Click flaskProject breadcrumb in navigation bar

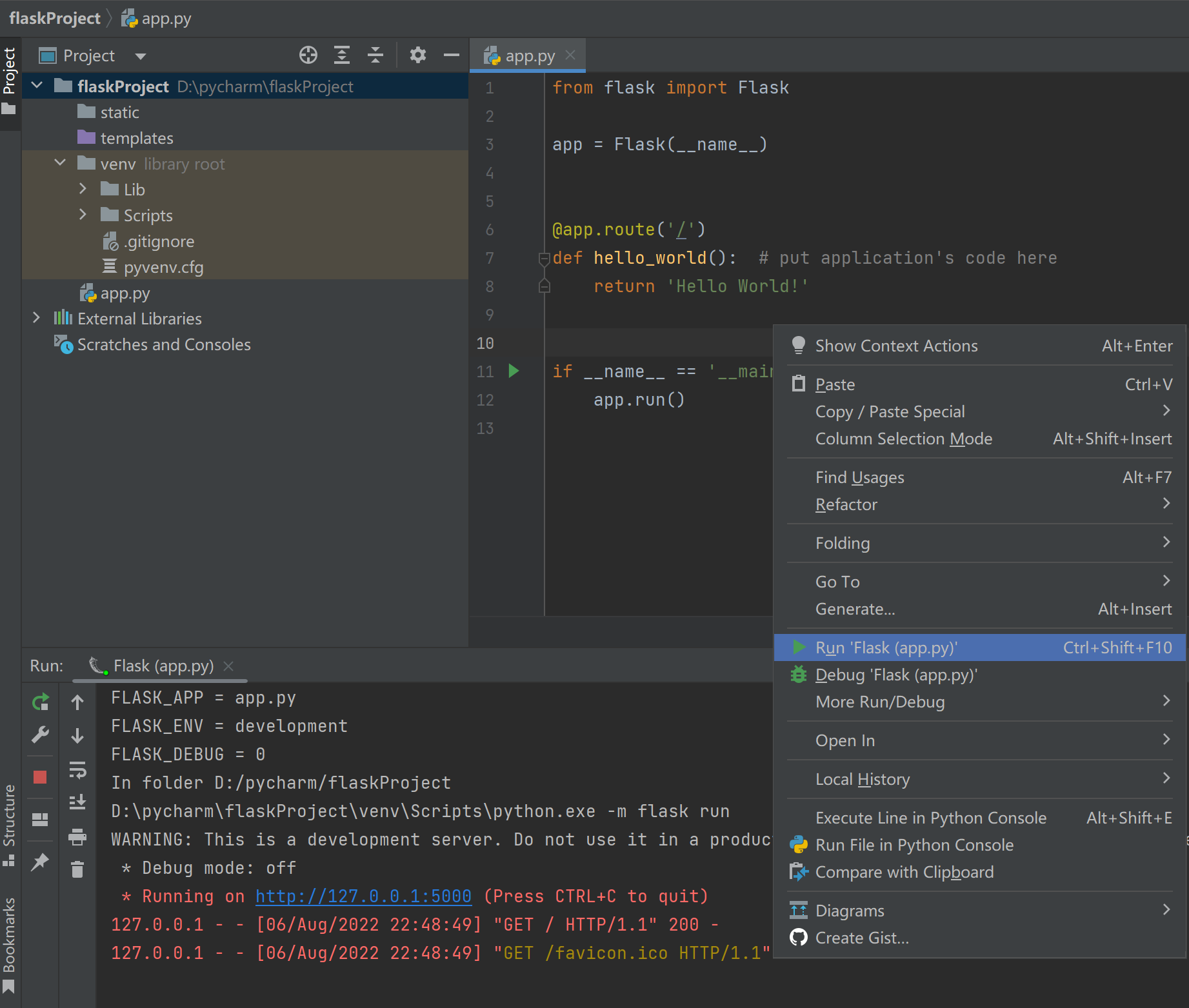[55, 18]
